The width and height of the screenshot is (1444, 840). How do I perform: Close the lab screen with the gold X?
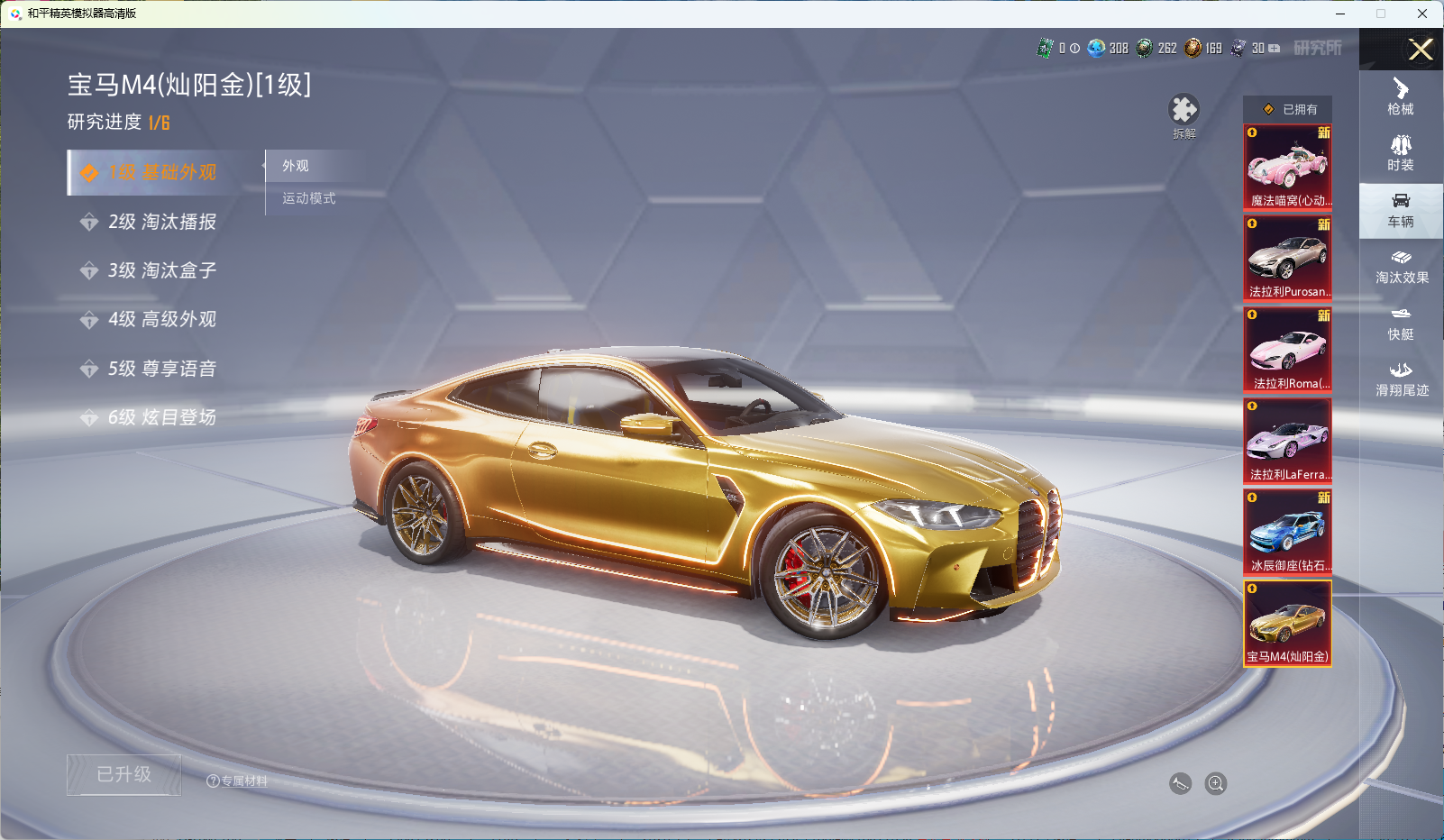1421,50
